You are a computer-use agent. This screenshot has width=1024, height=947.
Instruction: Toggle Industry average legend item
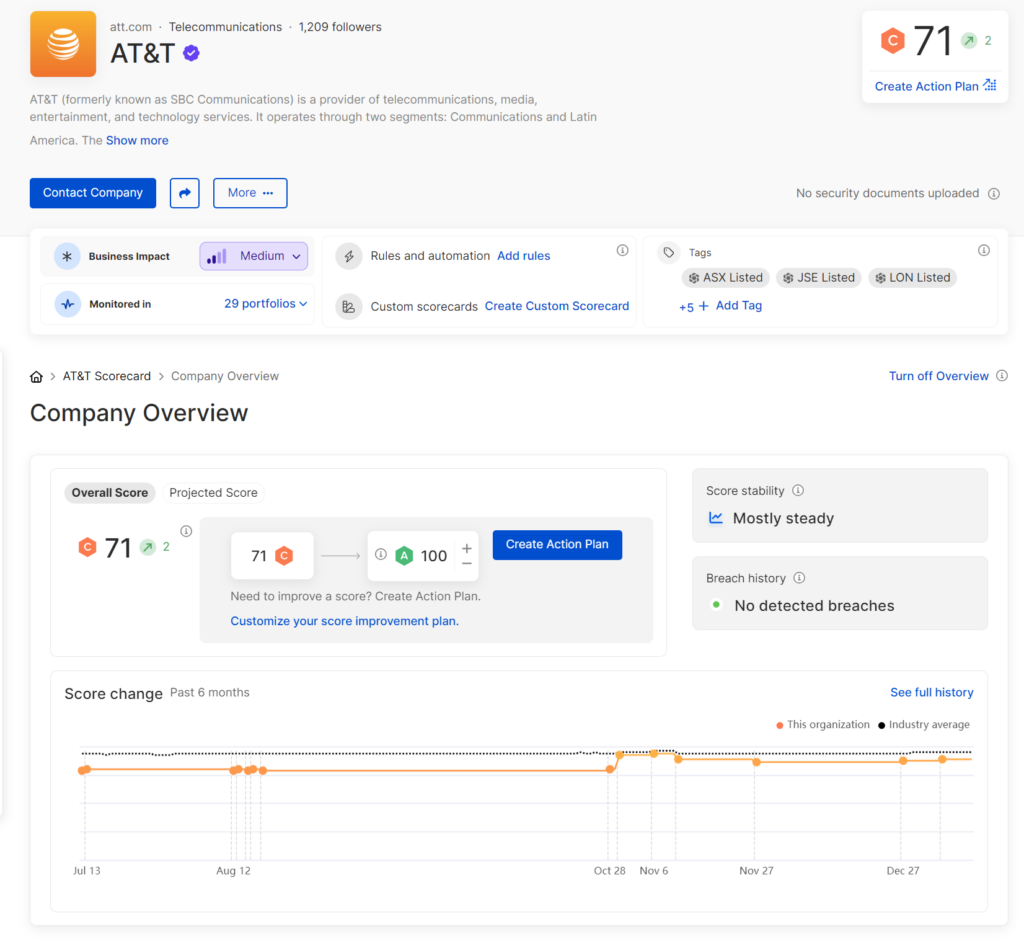(x=923, y=725)
